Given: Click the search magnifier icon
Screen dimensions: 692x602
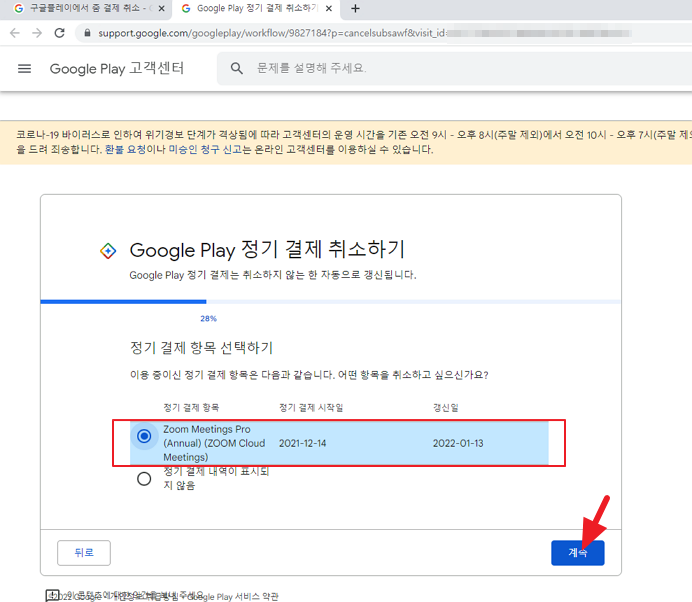Looking at the screenshot, I should (x=237, y=68).
